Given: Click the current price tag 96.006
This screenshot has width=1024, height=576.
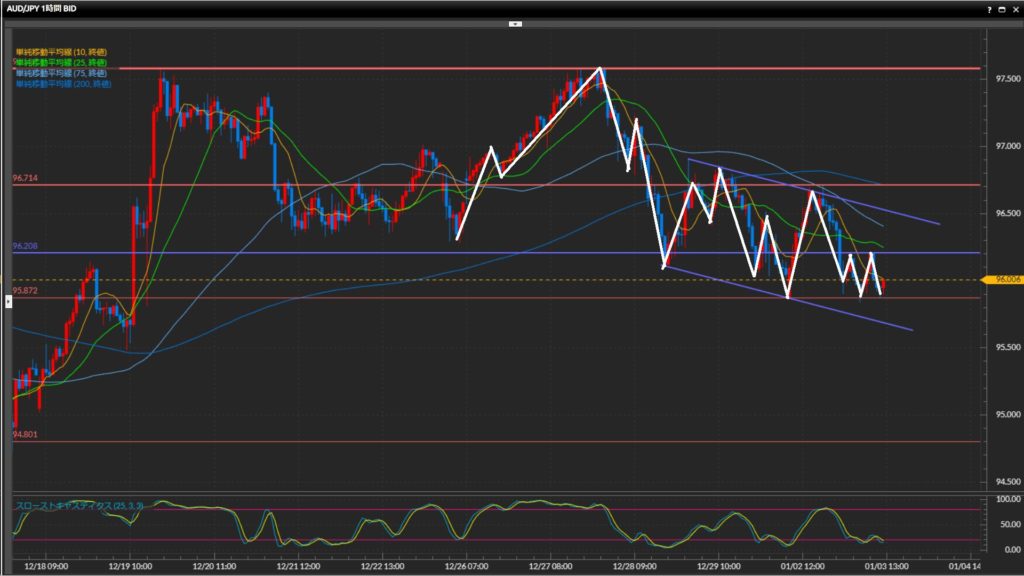Looking at the screenshot, I should 1003,280.
